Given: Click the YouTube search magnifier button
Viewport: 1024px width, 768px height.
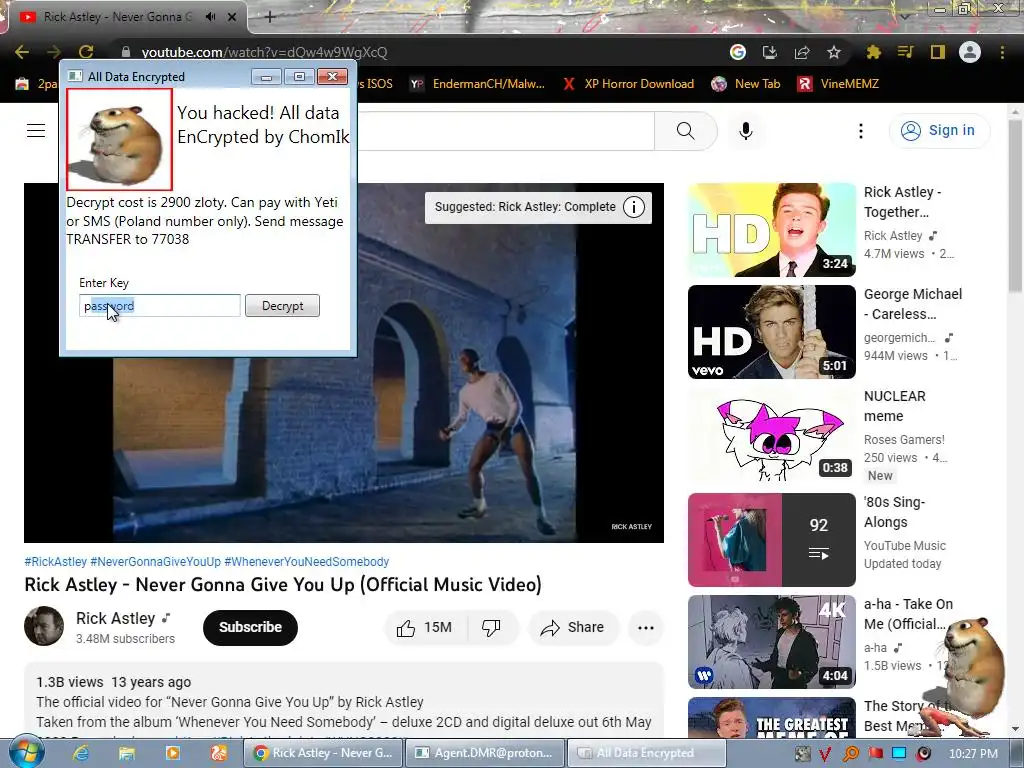Looking at the screenshot, I should point(686,131).
